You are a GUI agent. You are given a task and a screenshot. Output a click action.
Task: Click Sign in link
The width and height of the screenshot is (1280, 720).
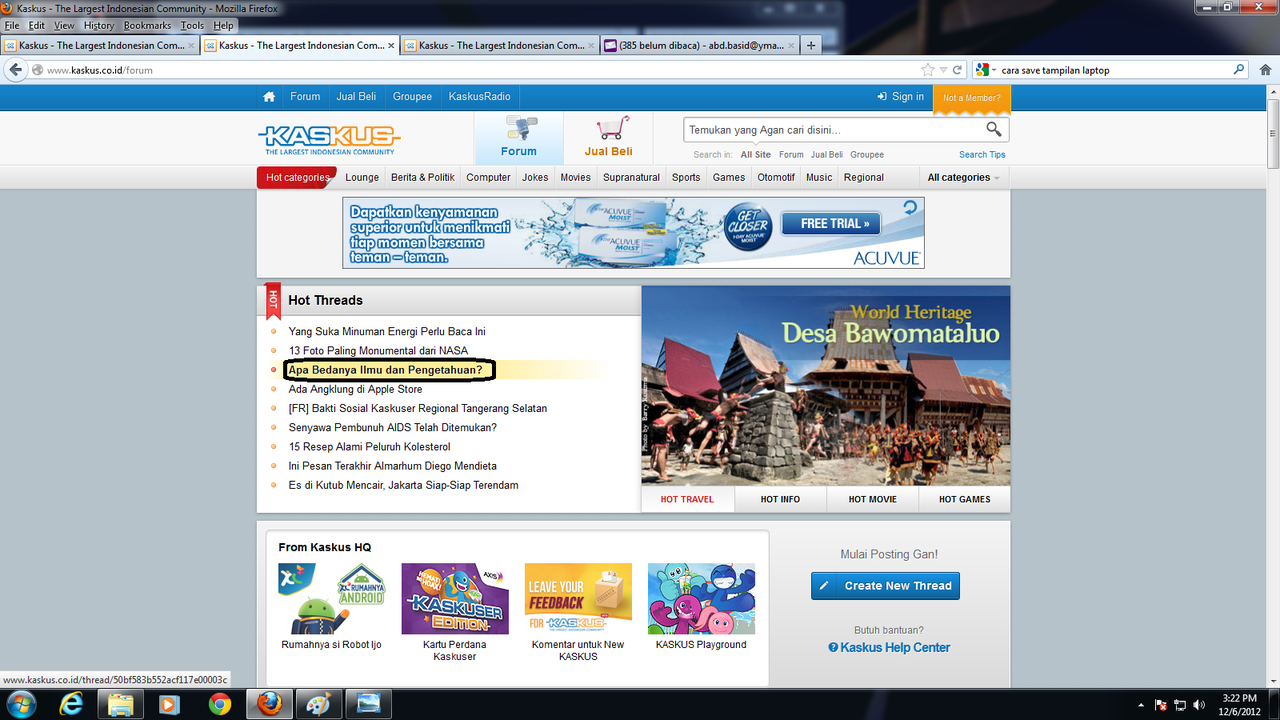tap(900, 97)
